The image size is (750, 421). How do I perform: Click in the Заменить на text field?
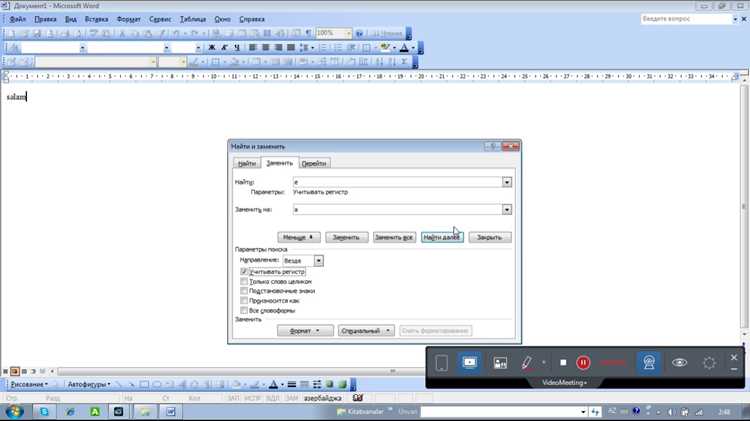pos(397,210)
